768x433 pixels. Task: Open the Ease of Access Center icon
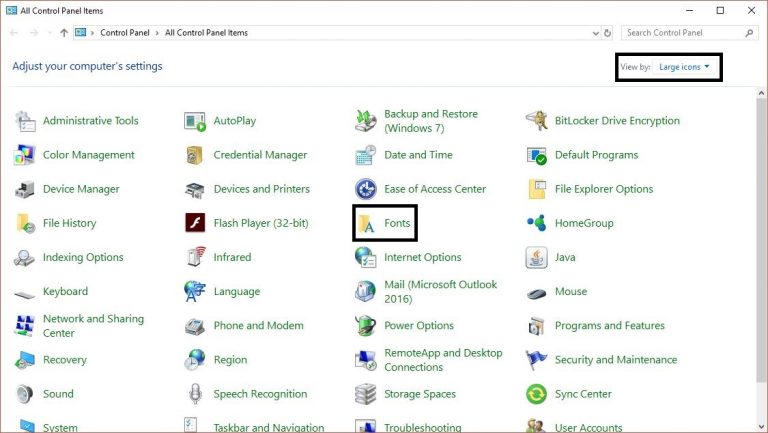(365, 190)
